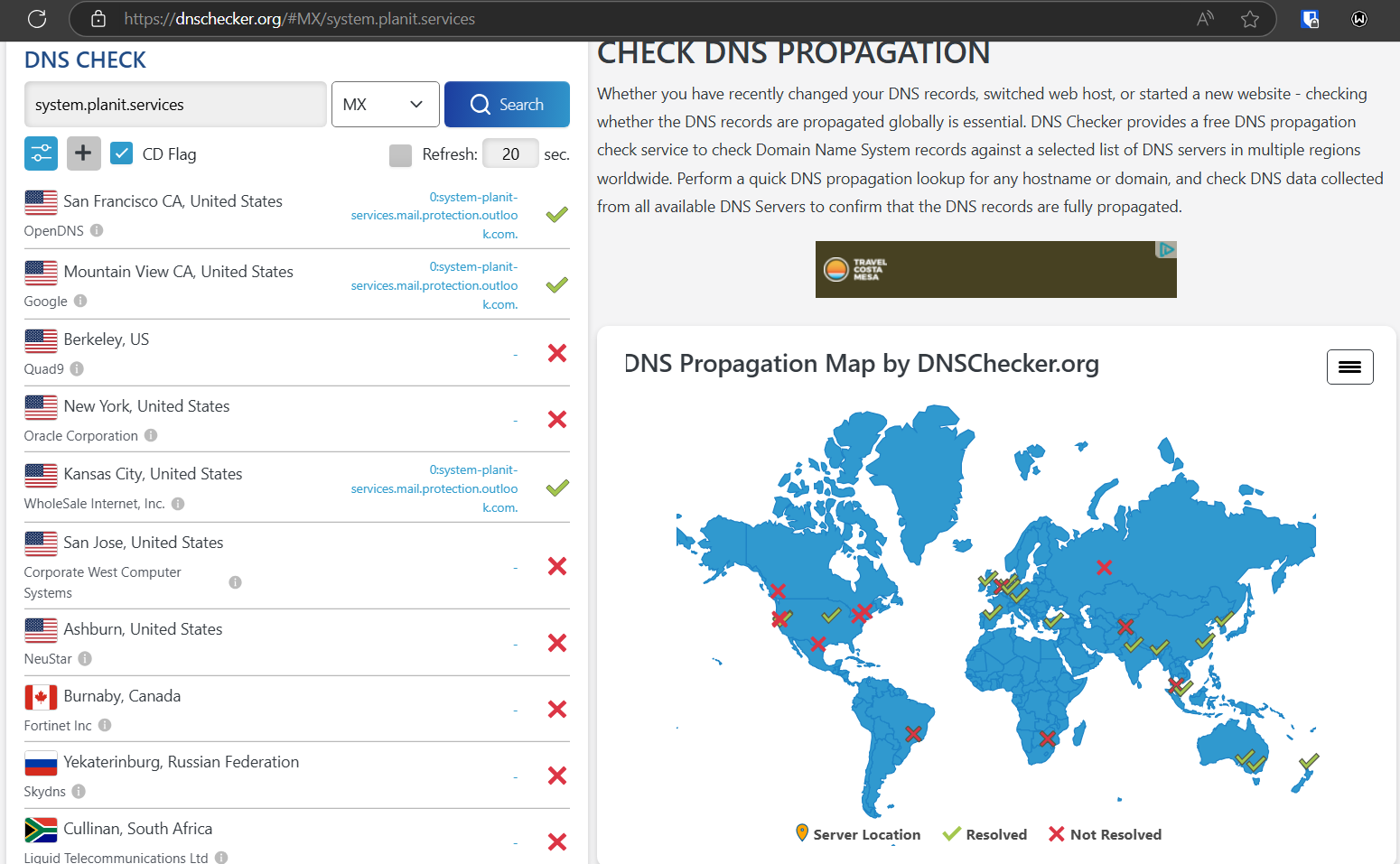Click the Refresh seconds input showing 20
Viewport: 1400px width, 864px height.
pyautogui.click(x=510, y=154)
